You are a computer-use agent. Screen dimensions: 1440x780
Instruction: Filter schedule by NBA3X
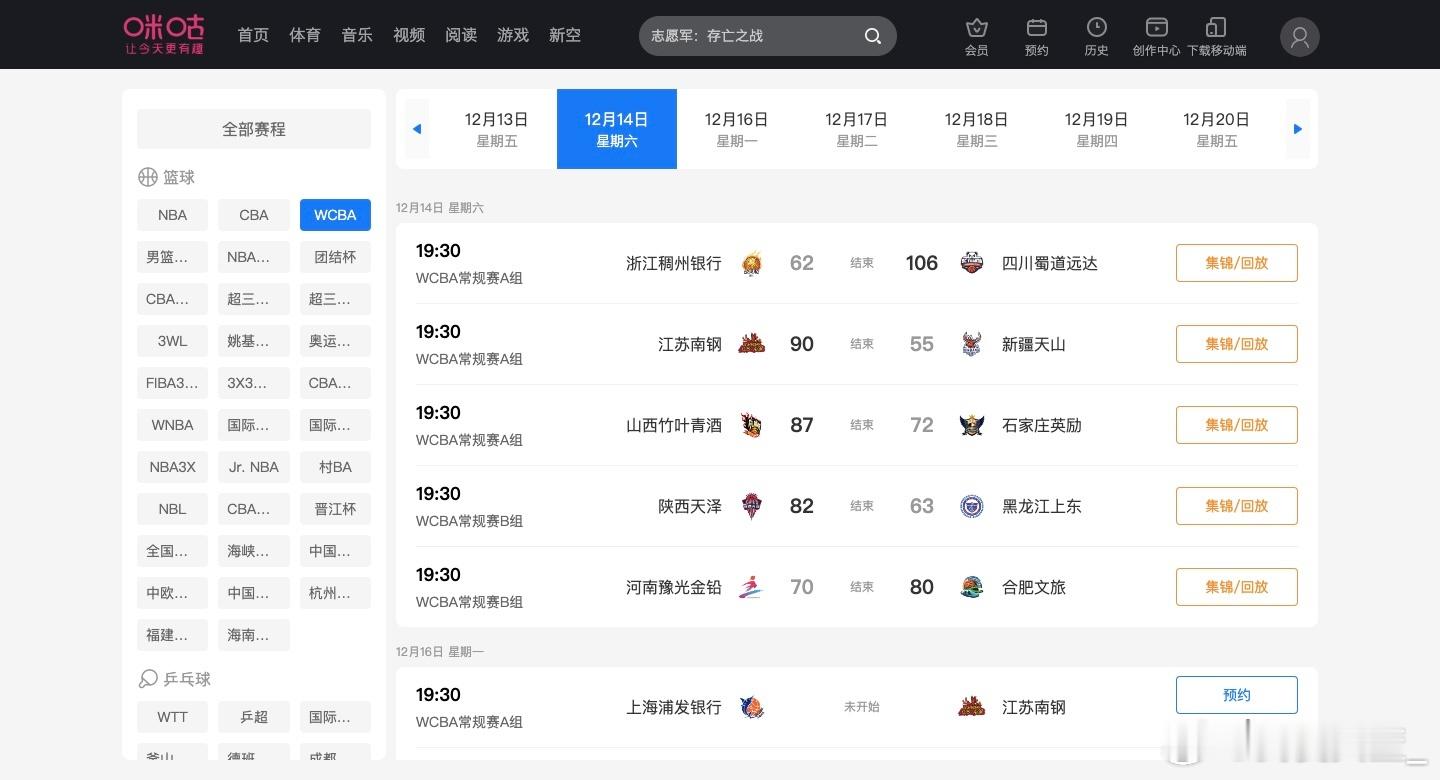[x=172, y=467]
